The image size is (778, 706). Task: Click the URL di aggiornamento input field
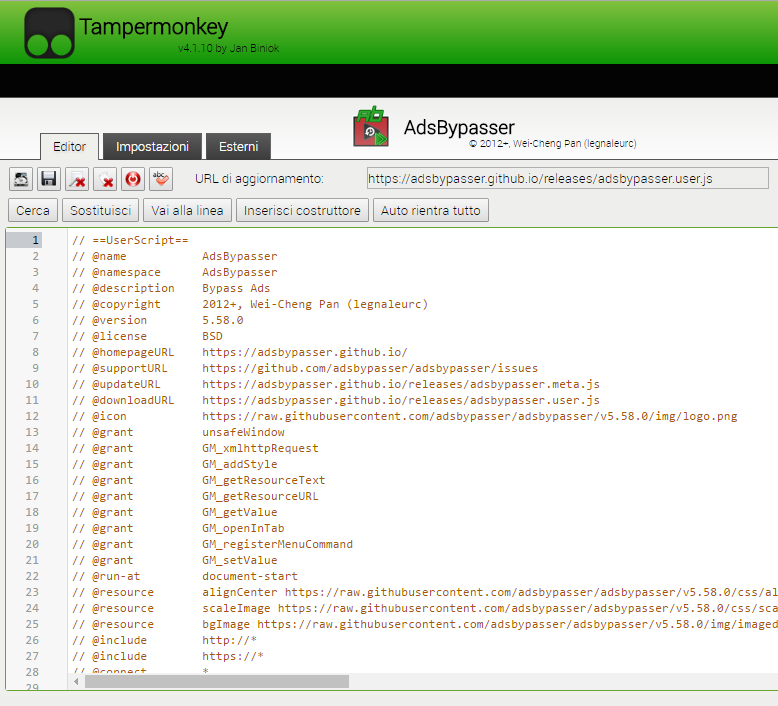(568, 179)
